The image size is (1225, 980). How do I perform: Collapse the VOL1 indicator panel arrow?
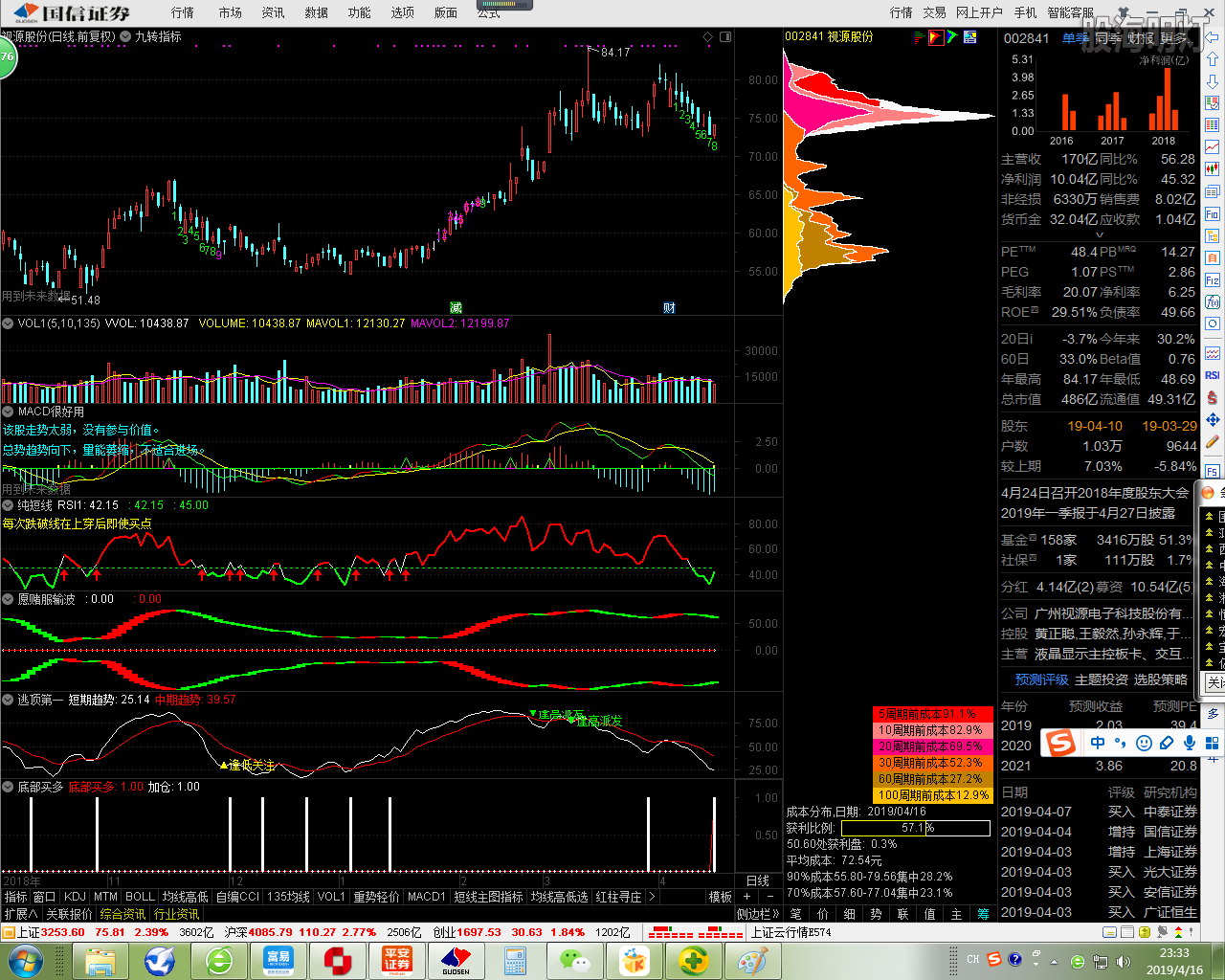click(x=8, y=323)
